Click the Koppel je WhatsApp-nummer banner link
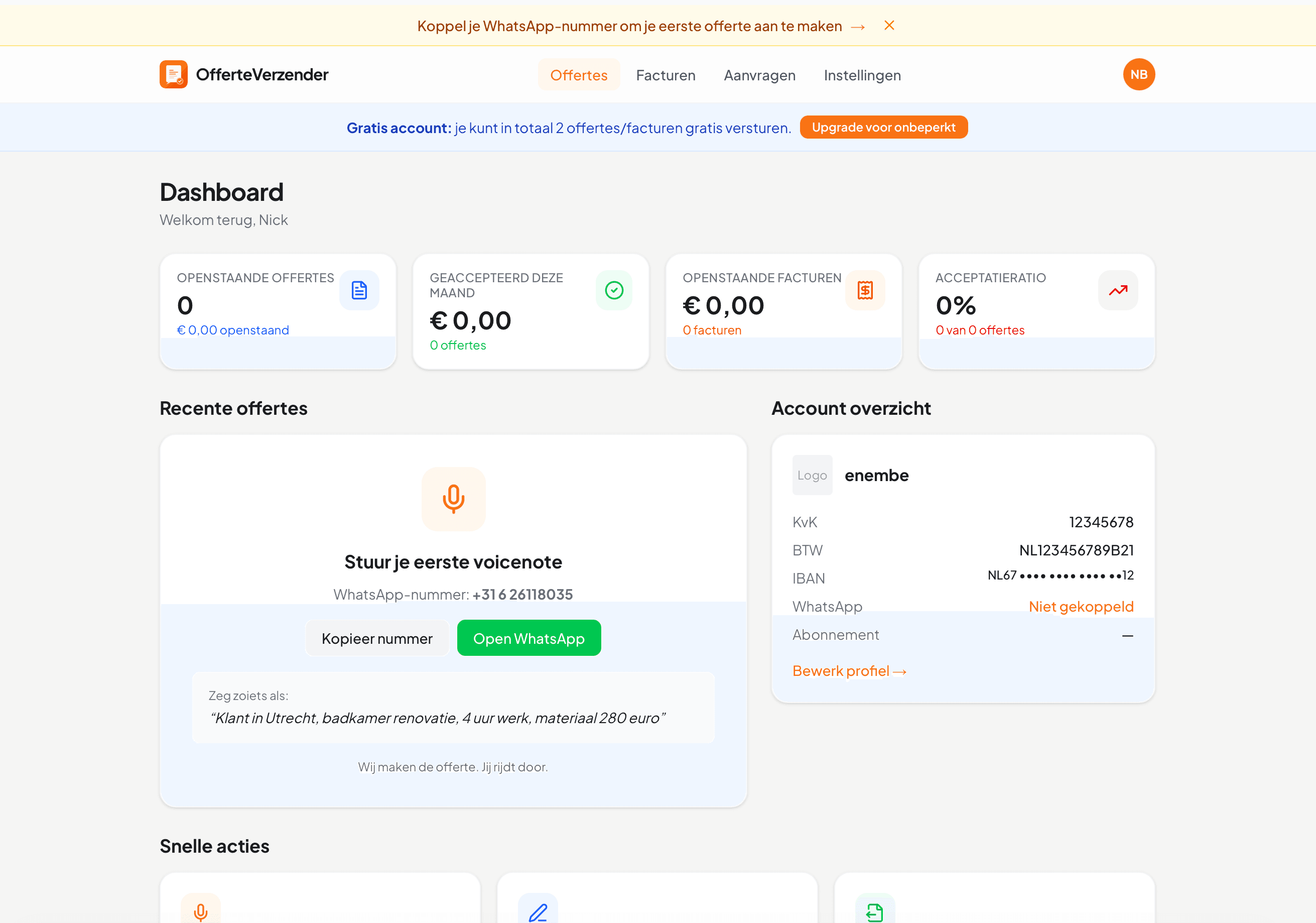Image resolution: width=1316 pixels, height=923 pixels. [629, 27]
